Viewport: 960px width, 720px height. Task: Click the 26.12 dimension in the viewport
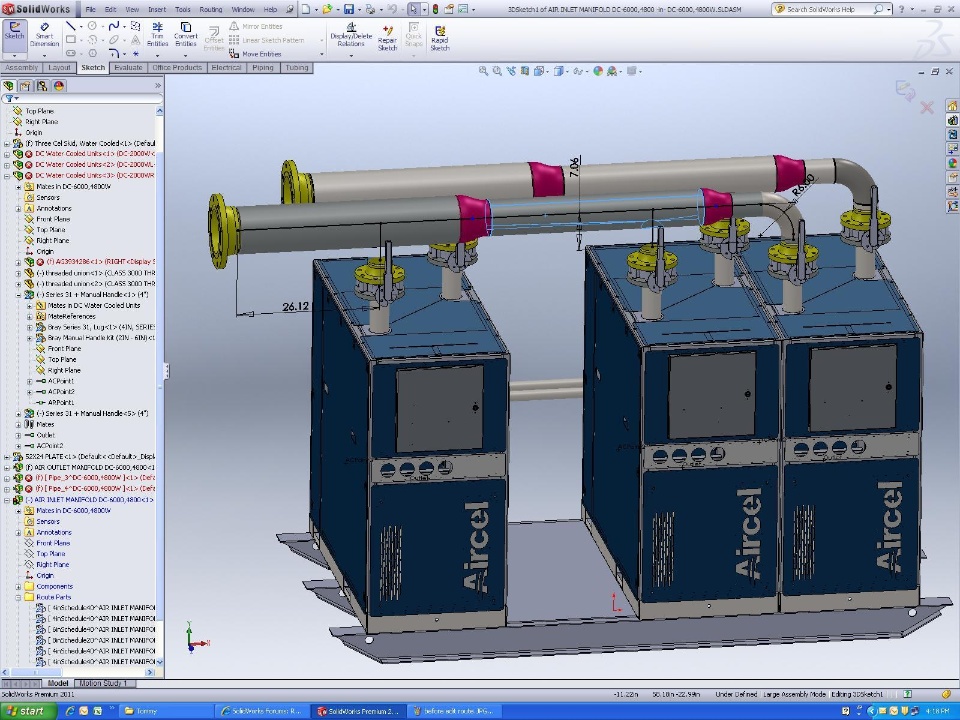pos(296,306)
